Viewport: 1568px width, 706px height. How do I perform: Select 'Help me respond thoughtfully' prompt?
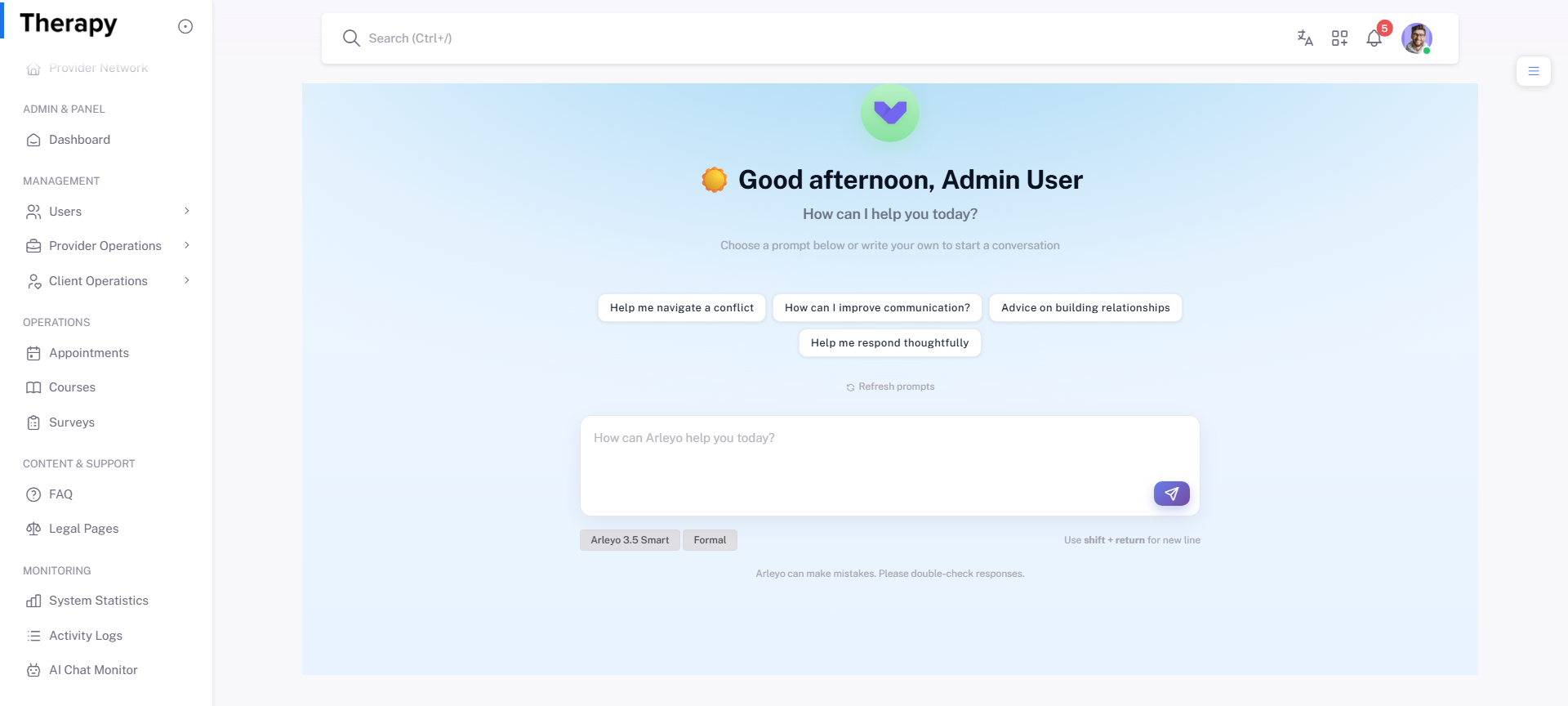point(889,343)
